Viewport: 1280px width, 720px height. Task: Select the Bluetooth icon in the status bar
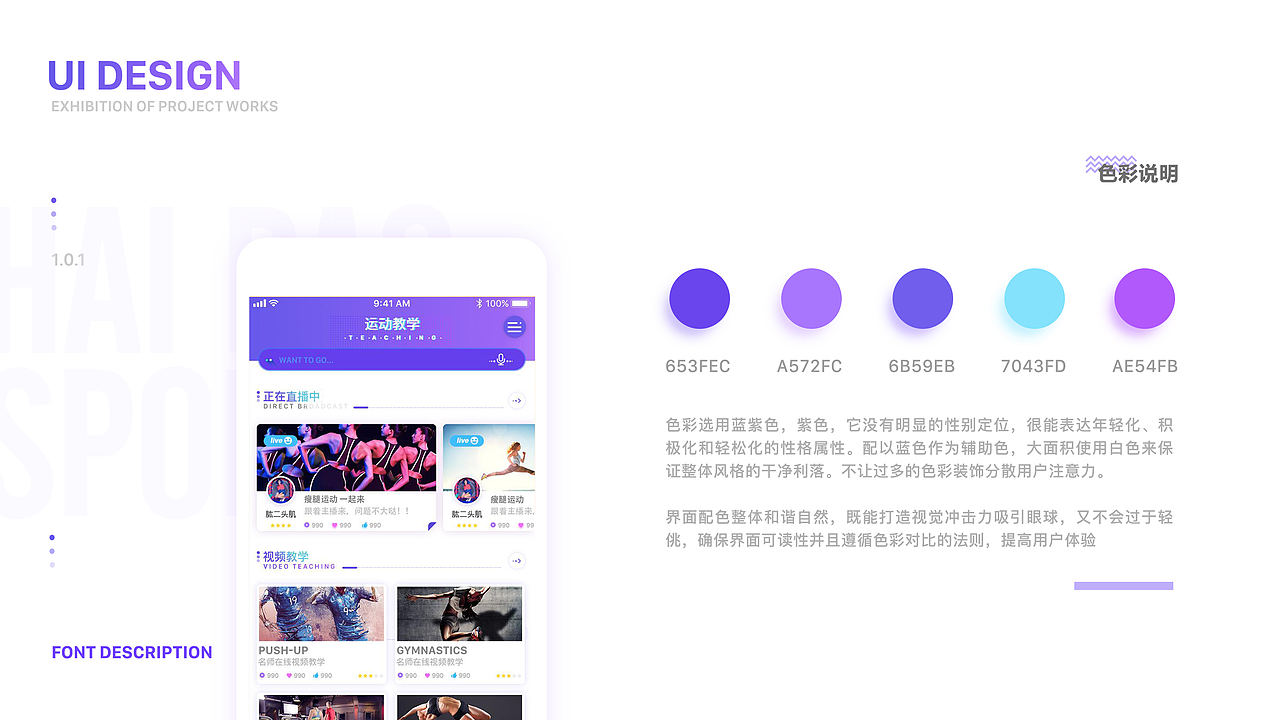(478, 303)
